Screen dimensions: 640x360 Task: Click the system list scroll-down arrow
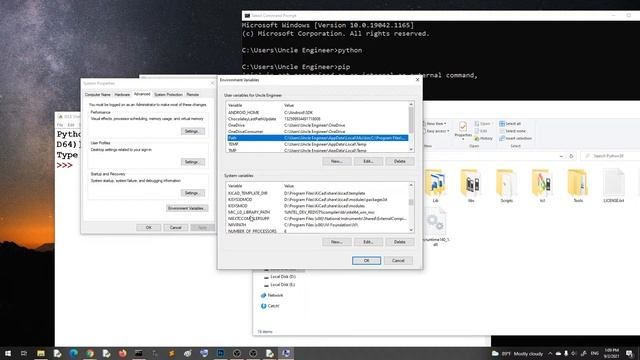(x=411, y=230)
